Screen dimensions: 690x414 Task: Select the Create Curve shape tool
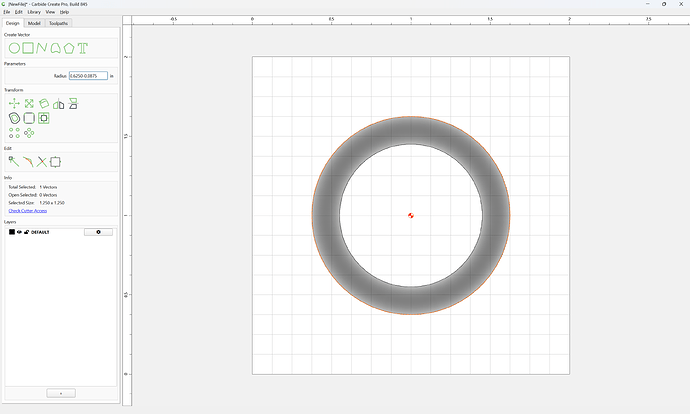click(x=55, y=48)
